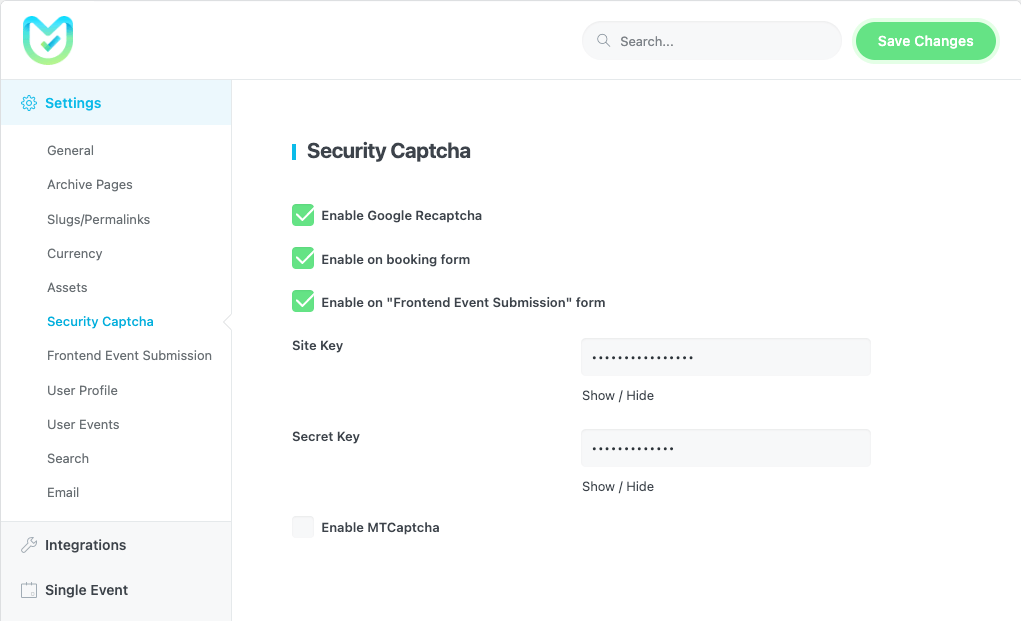The width and height of the screenshot is (1021, 621).
Task: Click the Secret Key label
Action: click(x=326, y=437)
